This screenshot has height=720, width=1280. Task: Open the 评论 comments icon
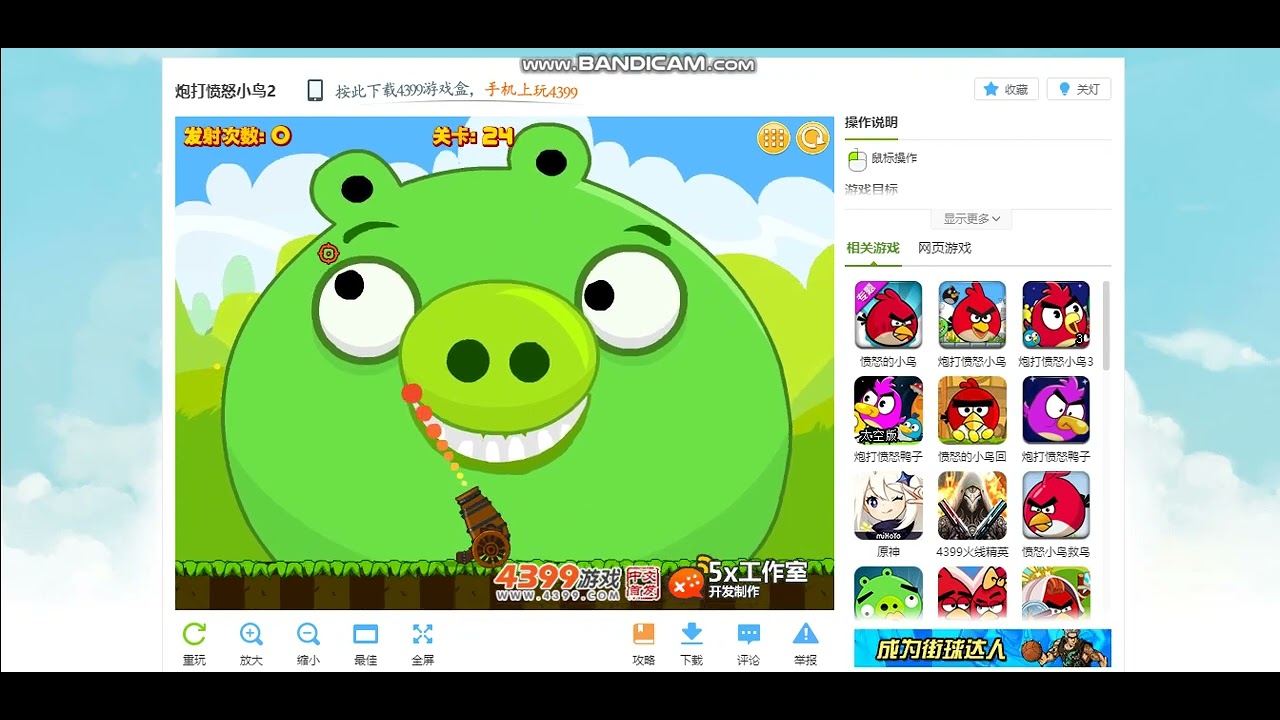748,633
